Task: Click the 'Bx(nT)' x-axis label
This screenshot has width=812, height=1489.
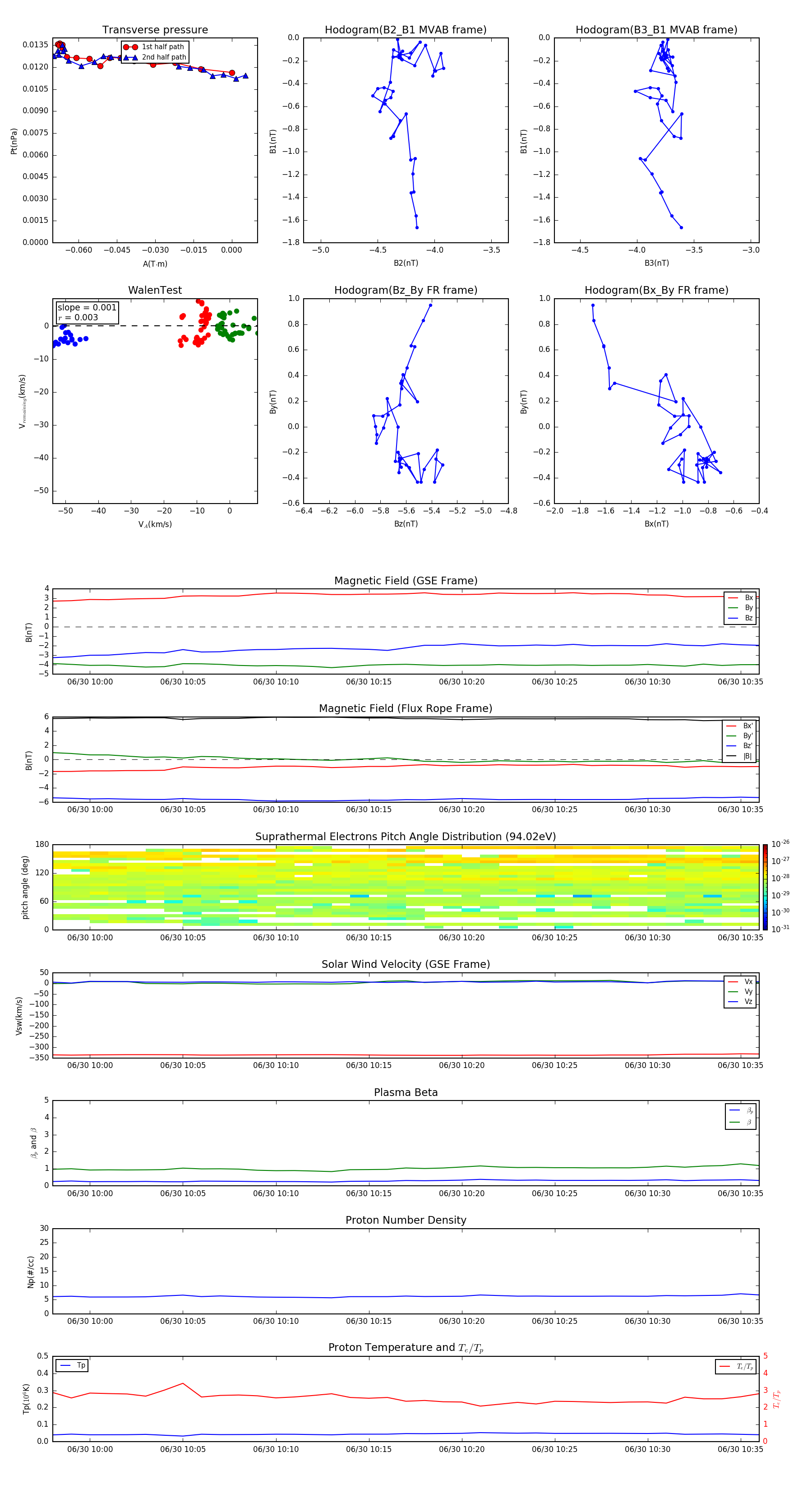Action: coord(656,524)
